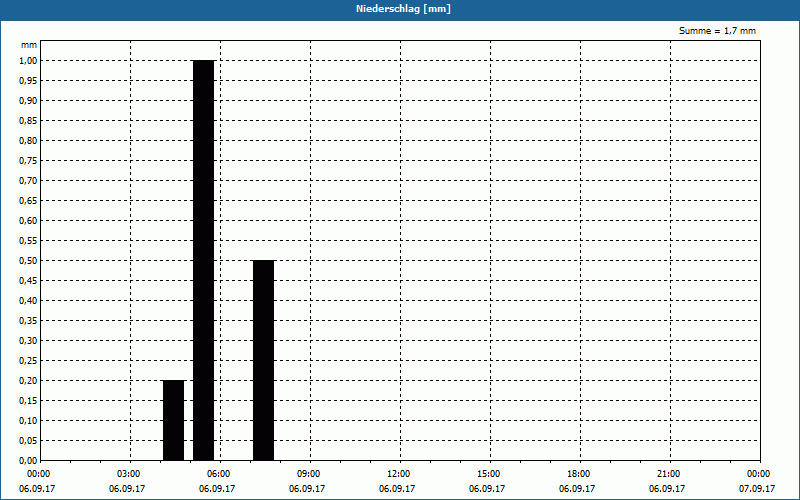Select the 06:00 time label

[x=218, y=474]
